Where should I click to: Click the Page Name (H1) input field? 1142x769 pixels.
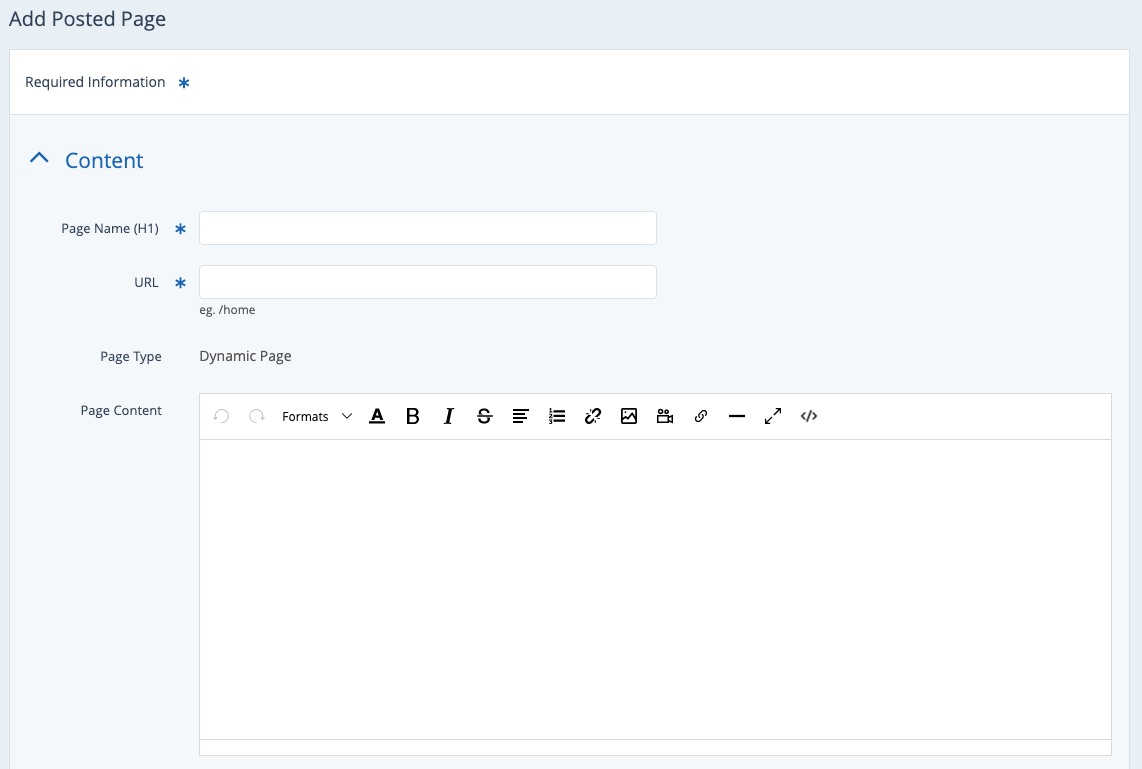pyautogui.click(x=428, y=228)
